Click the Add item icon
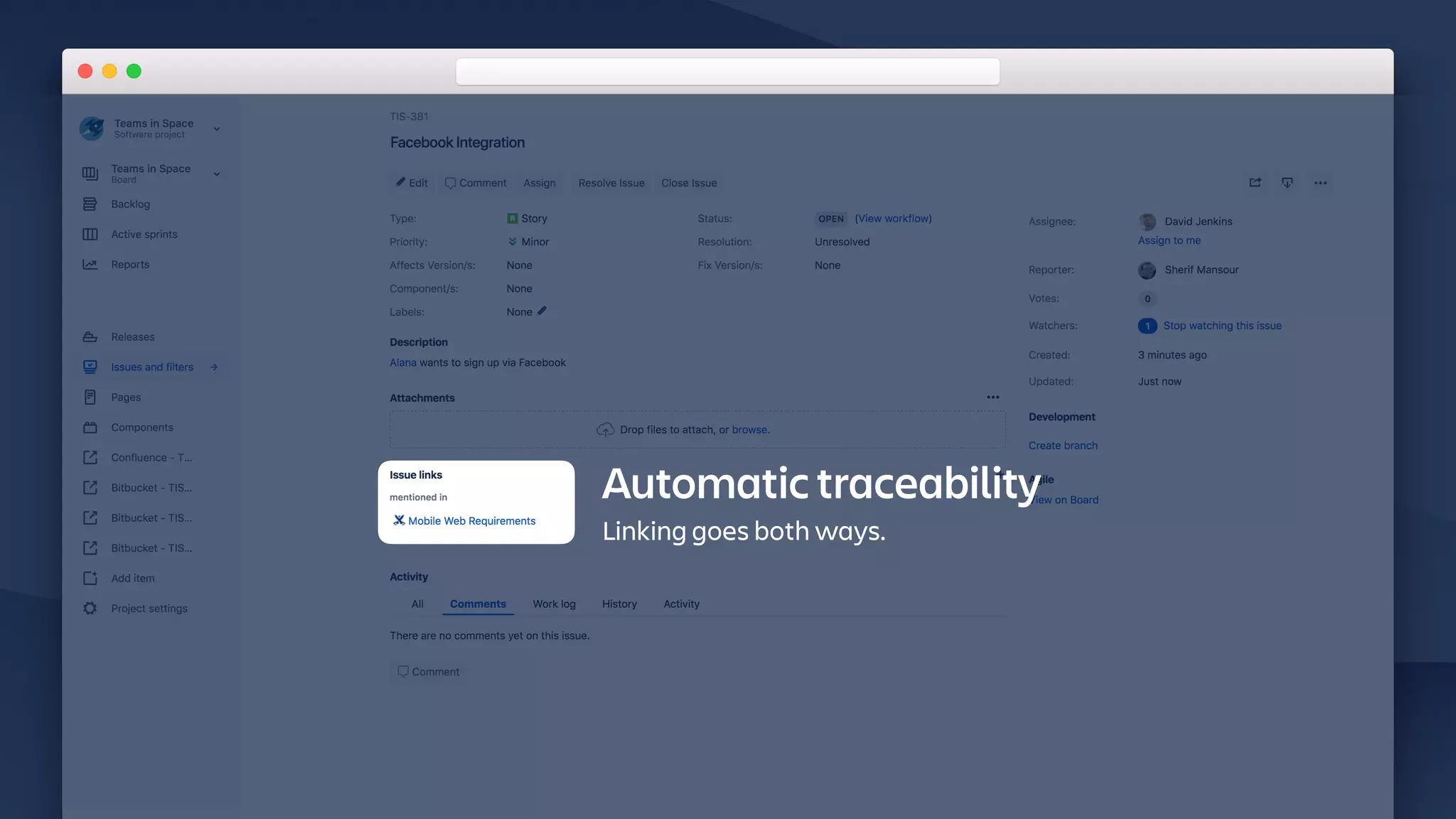This screenshot has width=1456, height=819. [x=90, y=578]
